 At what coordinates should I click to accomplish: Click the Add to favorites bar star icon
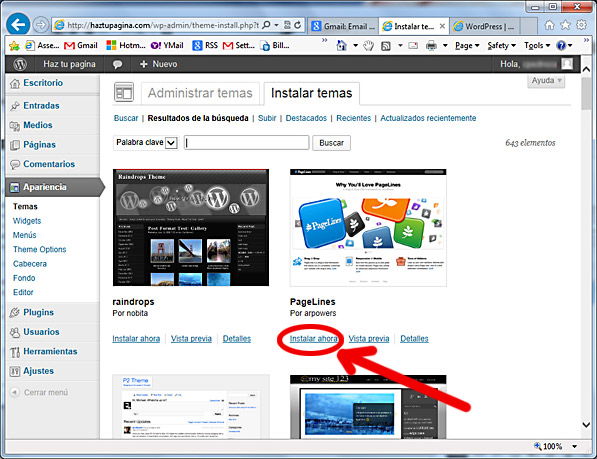pos(14,46)
